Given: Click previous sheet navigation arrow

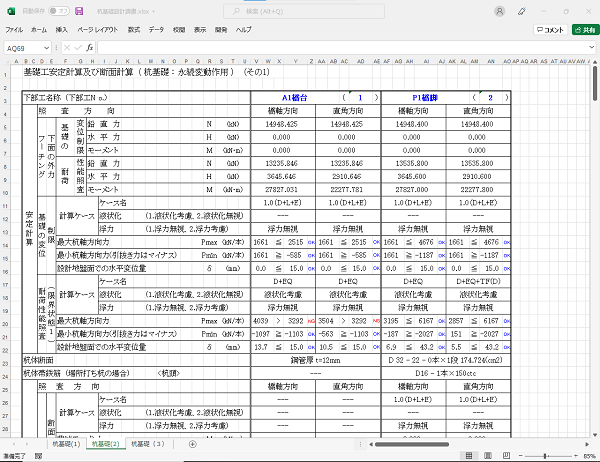Looking at the screenshot, I should 14,444.
